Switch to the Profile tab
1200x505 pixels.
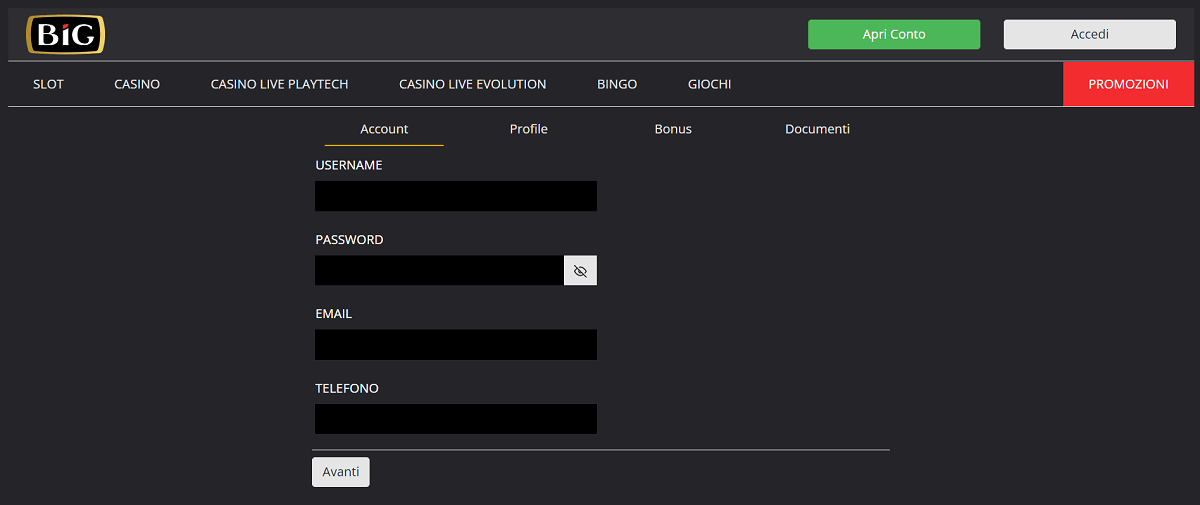528,129
